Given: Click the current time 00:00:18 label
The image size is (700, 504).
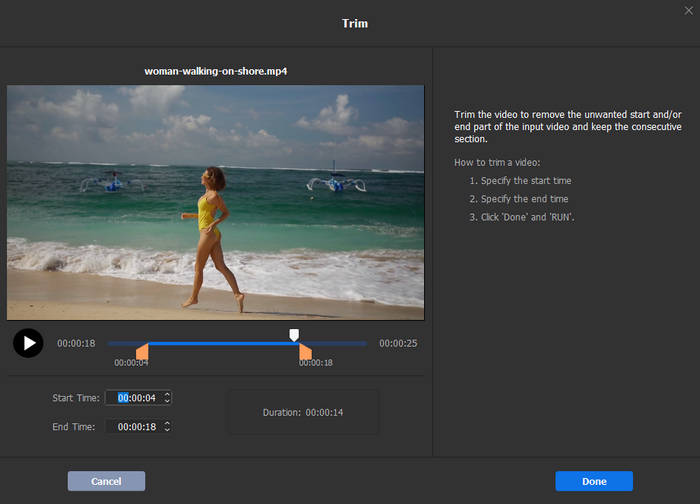Looking at the screenshot, I should [x=76, y=343].
